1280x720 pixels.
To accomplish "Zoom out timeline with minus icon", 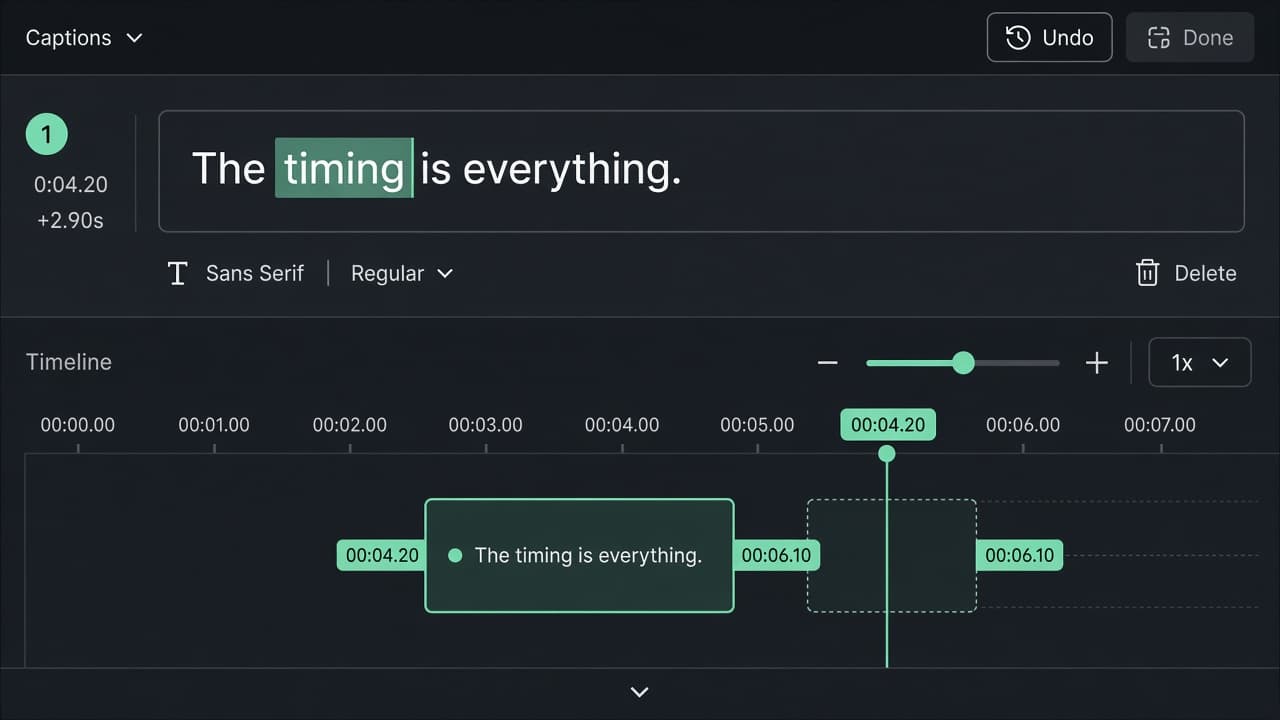I will coord(827,362).
